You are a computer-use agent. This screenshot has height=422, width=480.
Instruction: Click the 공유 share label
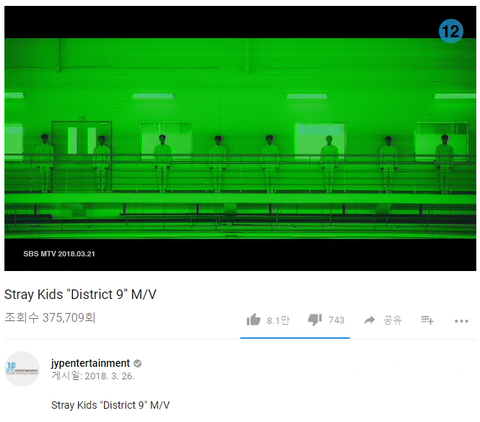(x=392, y=320)
